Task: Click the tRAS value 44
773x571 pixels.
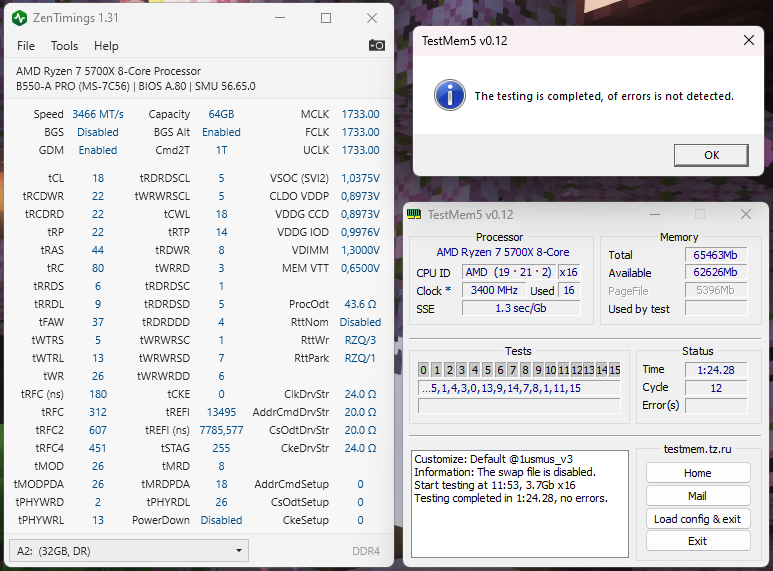Action: point(98,250)
